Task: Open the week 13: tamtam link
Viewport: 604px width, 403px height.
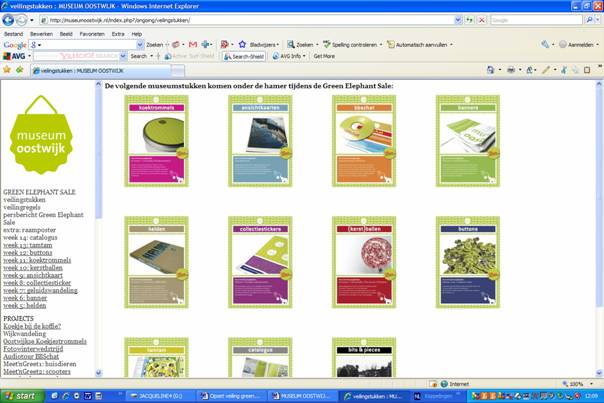Action: [x=28, y=245]
